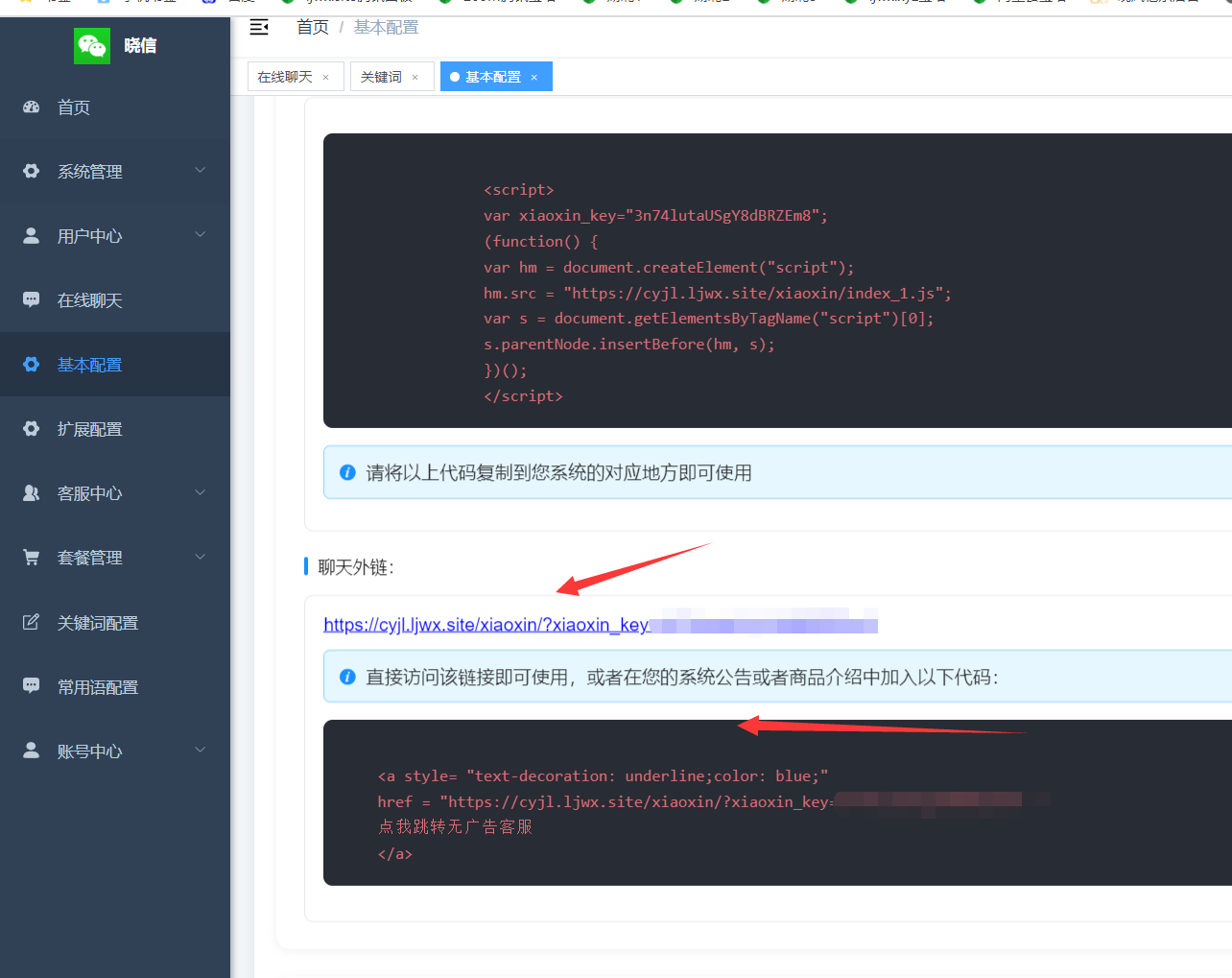The width and height of the screenshot is (1232, 978).
Task: Select 基本配置 in the sidebar menu
Action: [115, 365]
